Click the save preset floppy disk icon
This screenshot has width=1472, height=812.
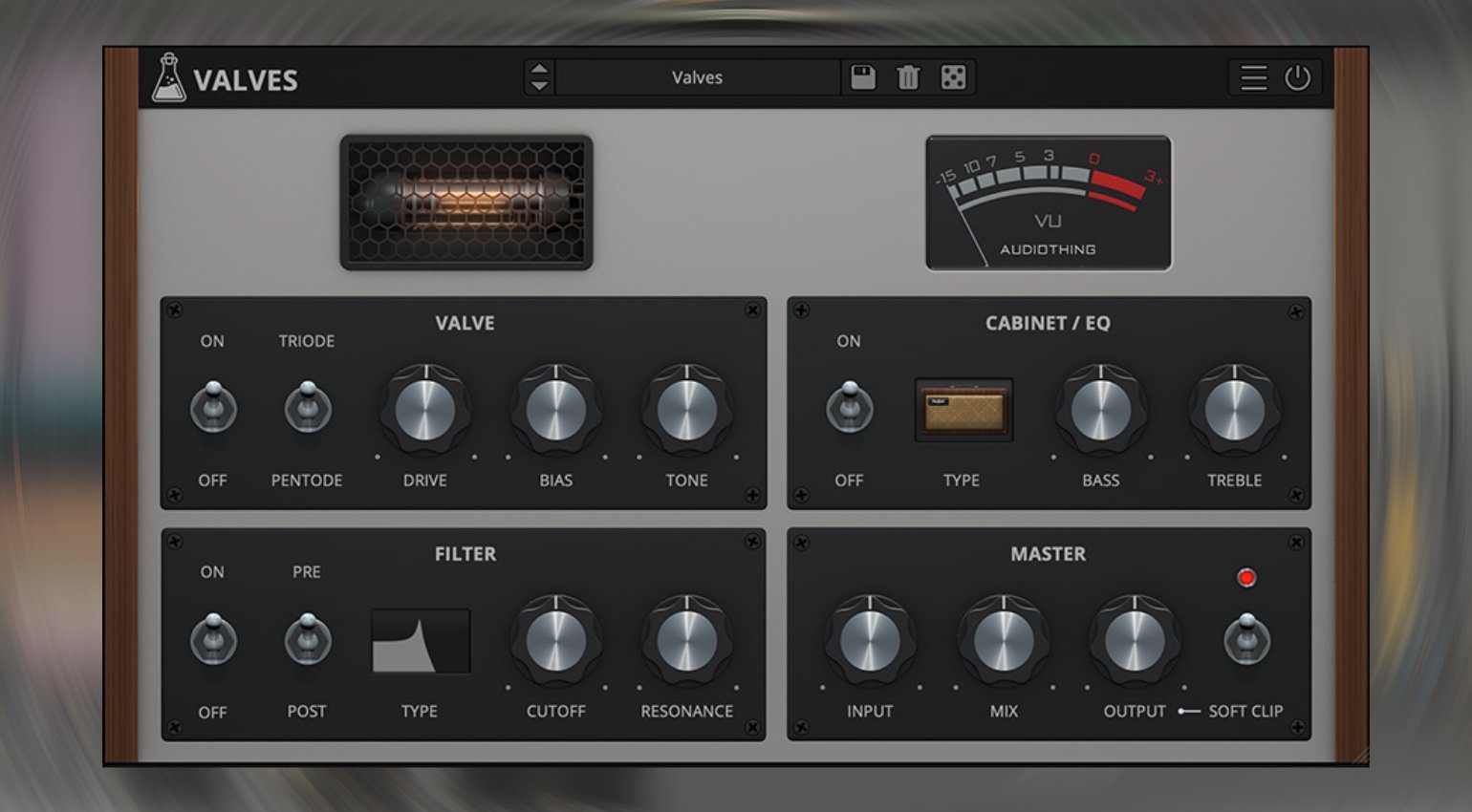click(863, 77)
